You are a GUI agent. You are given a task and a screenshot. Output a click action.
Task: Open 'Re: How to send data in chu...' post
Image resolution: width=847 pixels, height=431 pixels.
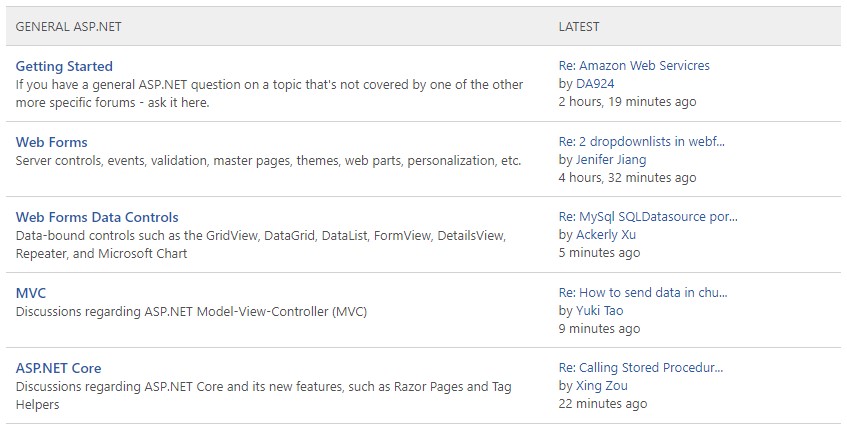tap(643, 293)
